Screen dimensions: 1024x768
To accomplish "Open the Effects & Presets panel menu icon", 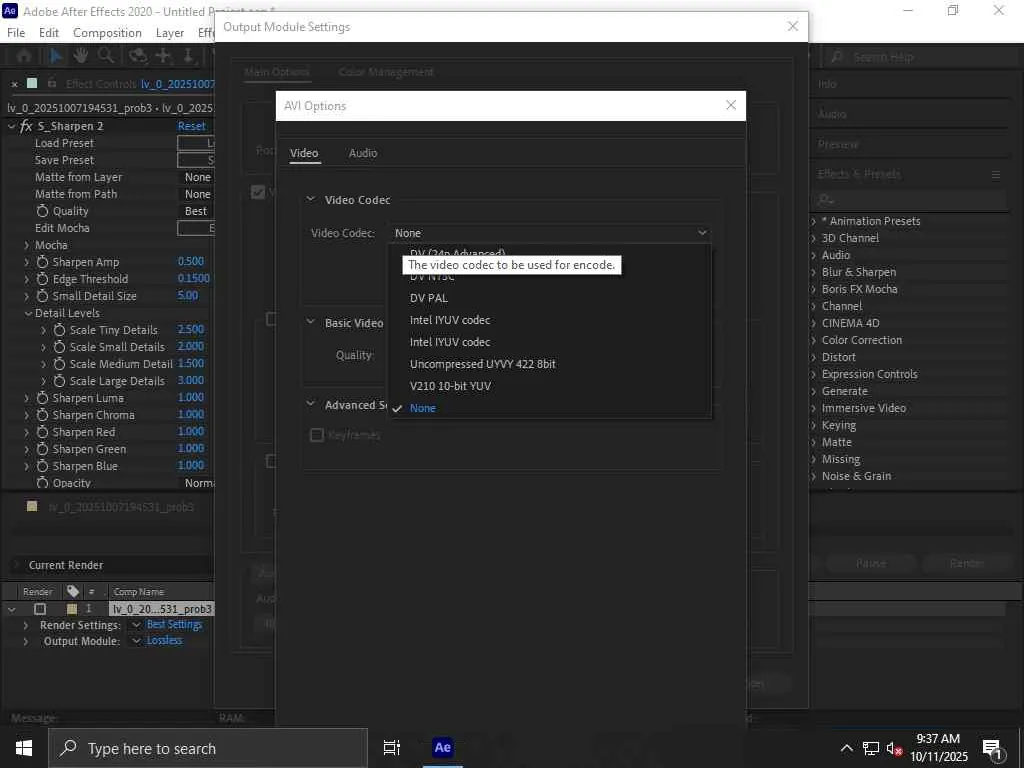I will pyautogui.click(x=995, y=174).
